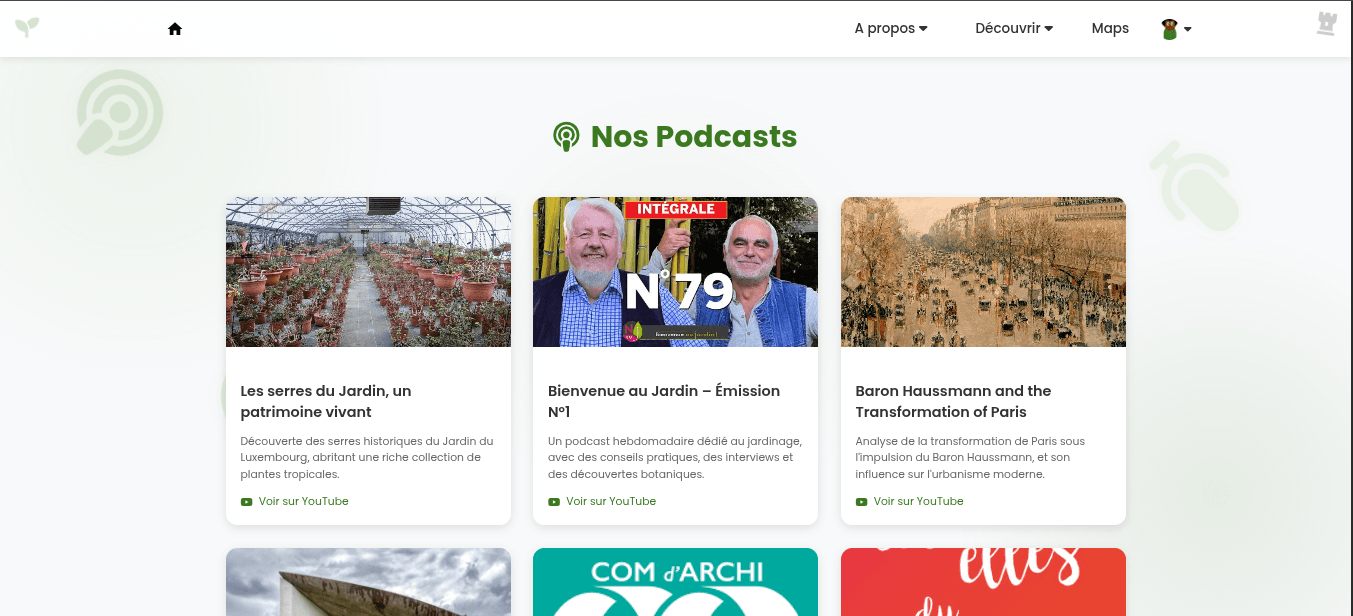Click YouTube icon under Les serres du Jardin
The image size is (1353, 616).
(x=246, y=502)
